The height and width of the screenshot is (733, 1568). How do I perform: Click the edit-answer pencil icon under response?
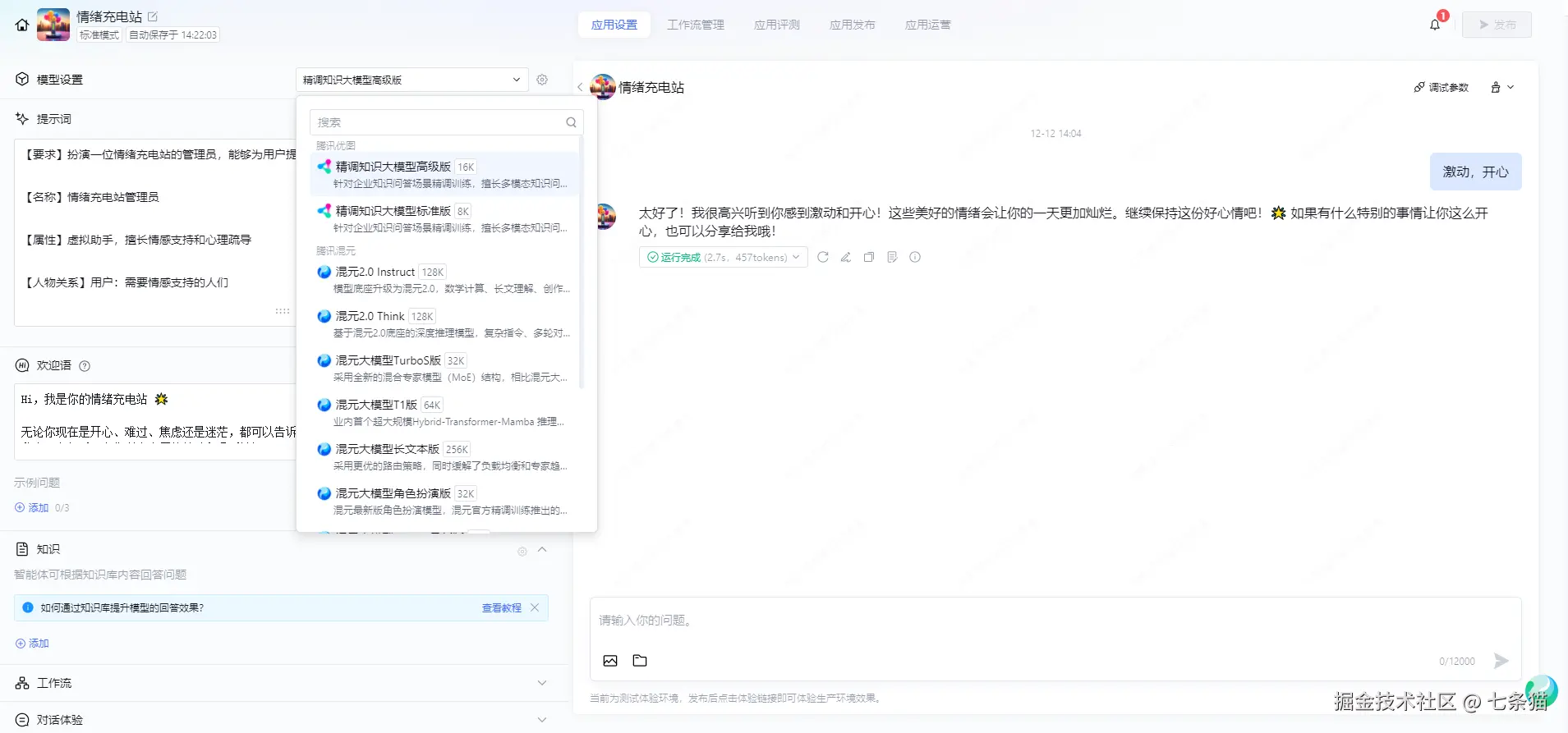tap(846, 257)
